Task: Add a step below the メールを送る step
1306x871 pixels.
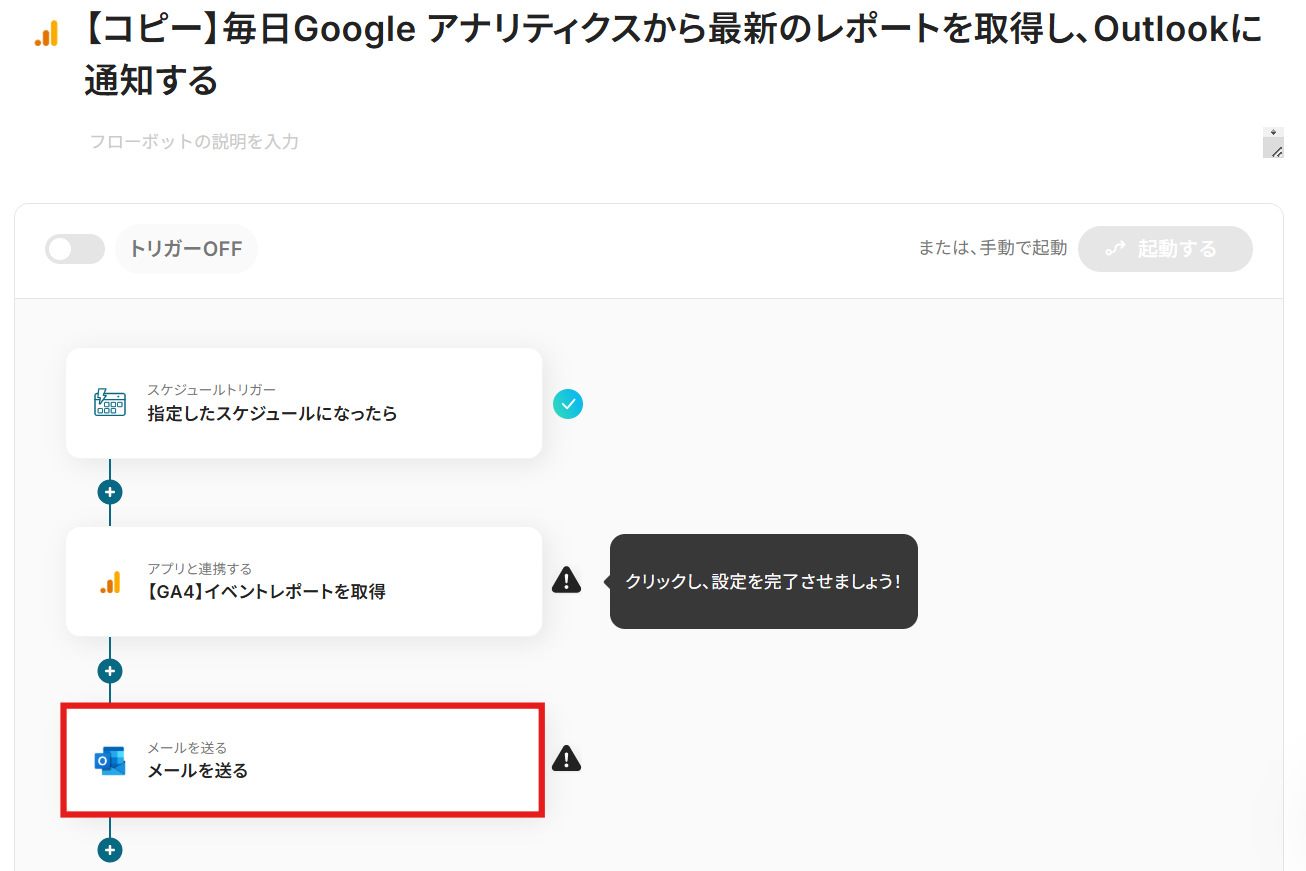Action: [110, 850]
